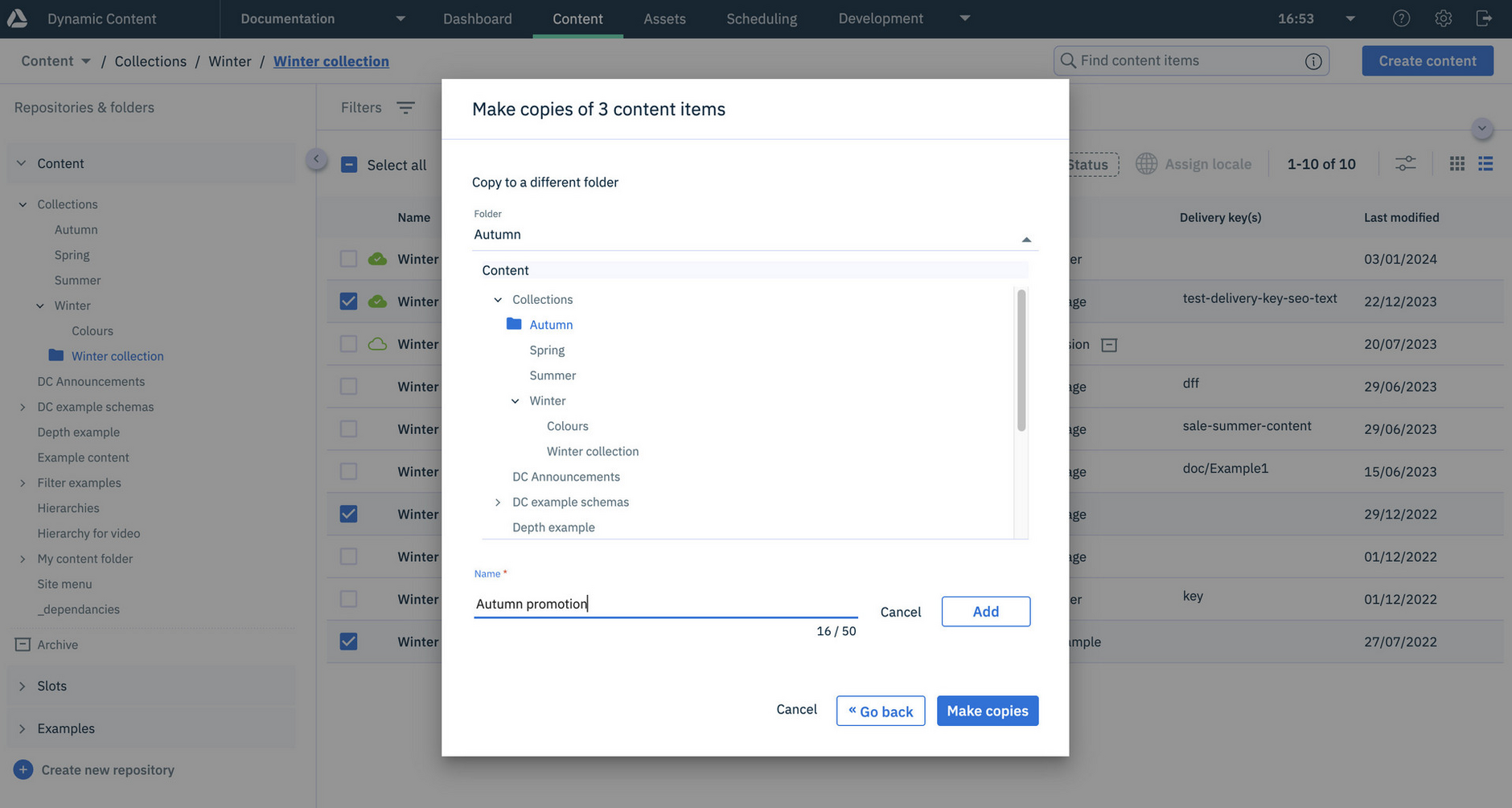Switch to grid view

[1457, 164]
